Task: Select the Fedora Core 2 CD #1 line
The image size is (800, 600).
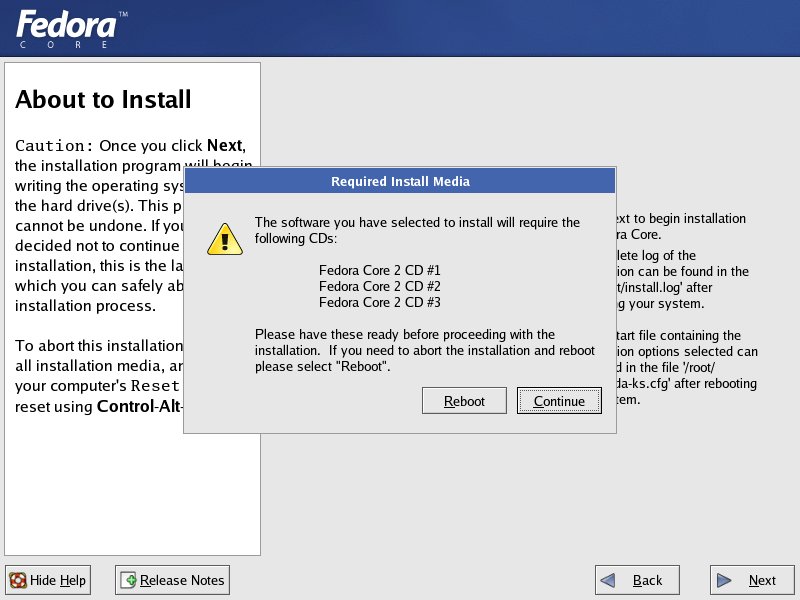Action: pyautogui.click(x=379, y=270)
